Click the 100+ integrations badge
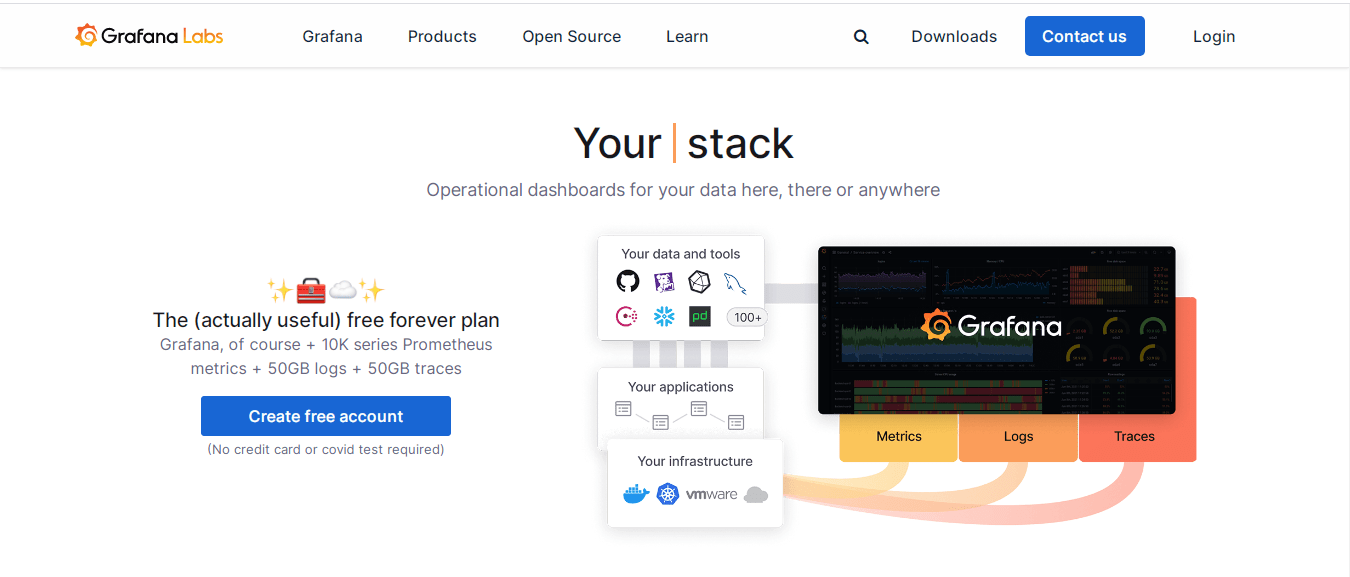The height and width of the screenshot is (577, 1350). 746,317
